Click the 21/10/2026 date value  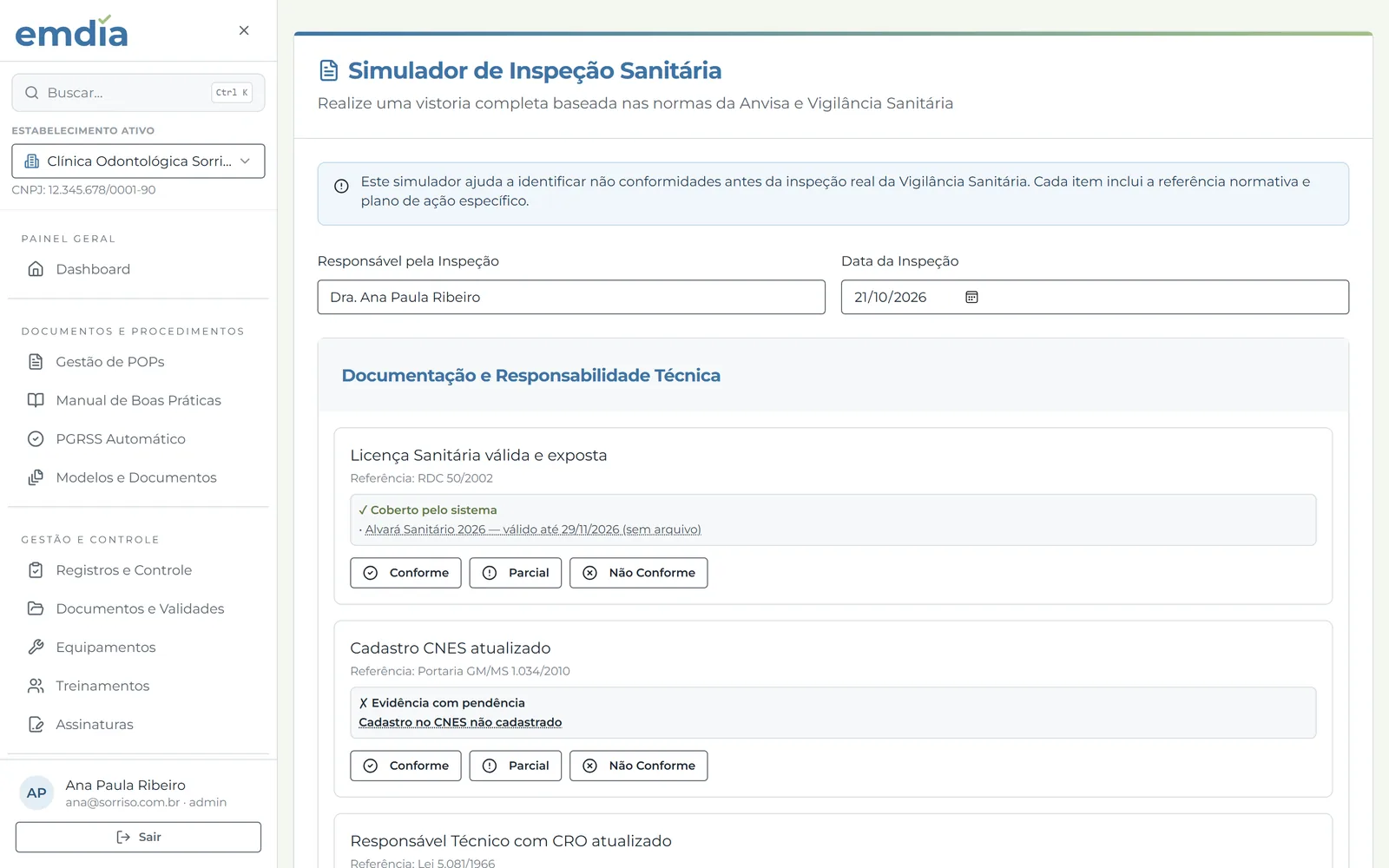890,297
